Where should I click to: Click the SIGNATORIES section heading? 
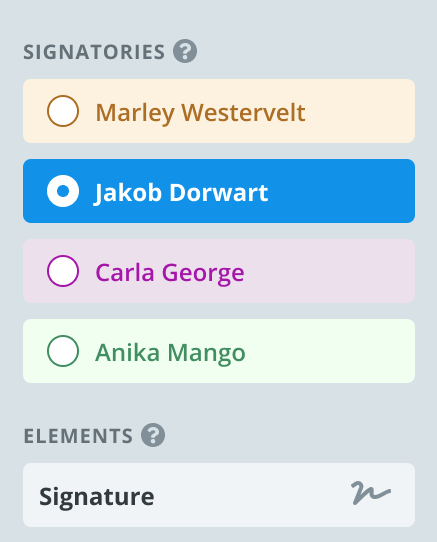(x=94, y=52)
